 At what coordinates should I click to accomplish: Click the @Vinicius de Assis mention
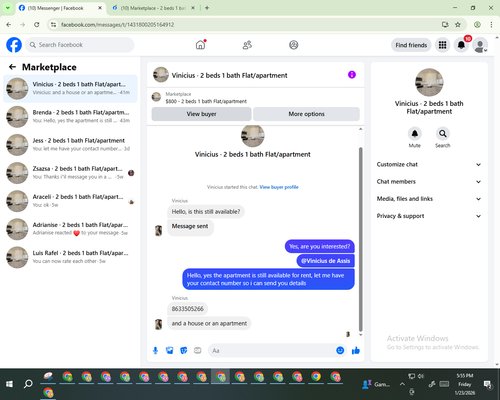325,261
